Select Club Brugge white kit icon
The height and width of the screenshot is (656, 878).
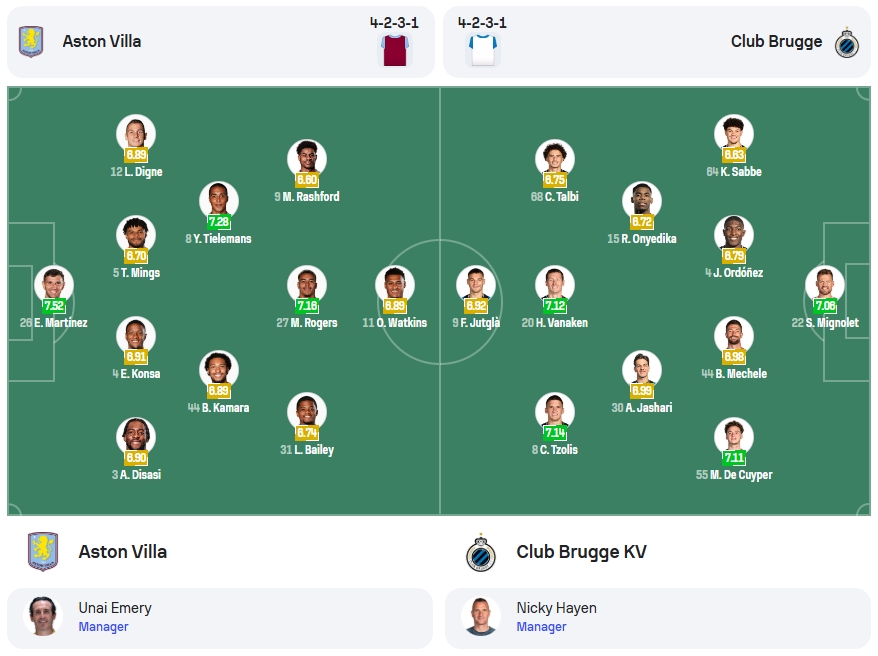[483, 50]
